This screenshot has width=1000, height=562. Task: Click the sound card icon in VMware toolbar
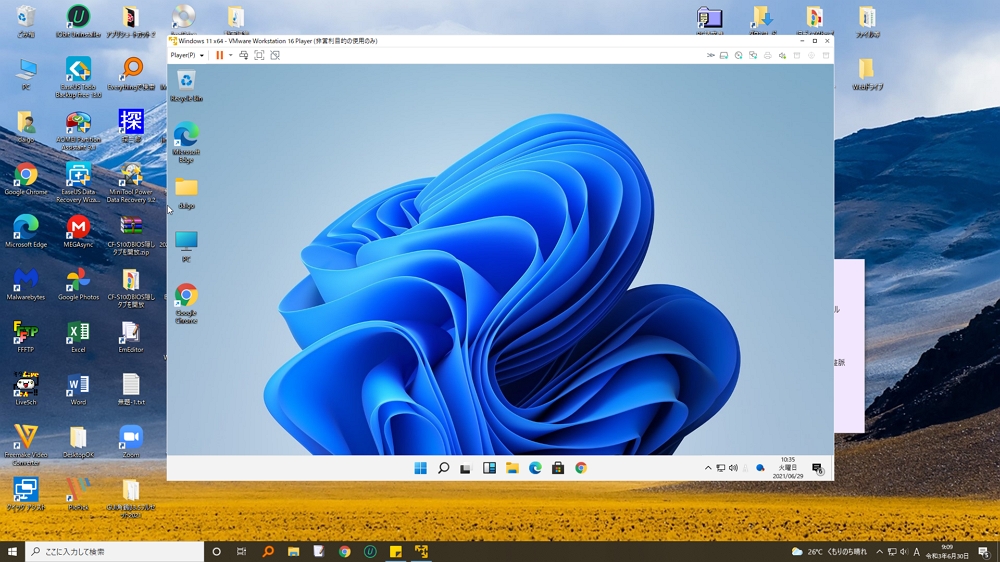783,55
